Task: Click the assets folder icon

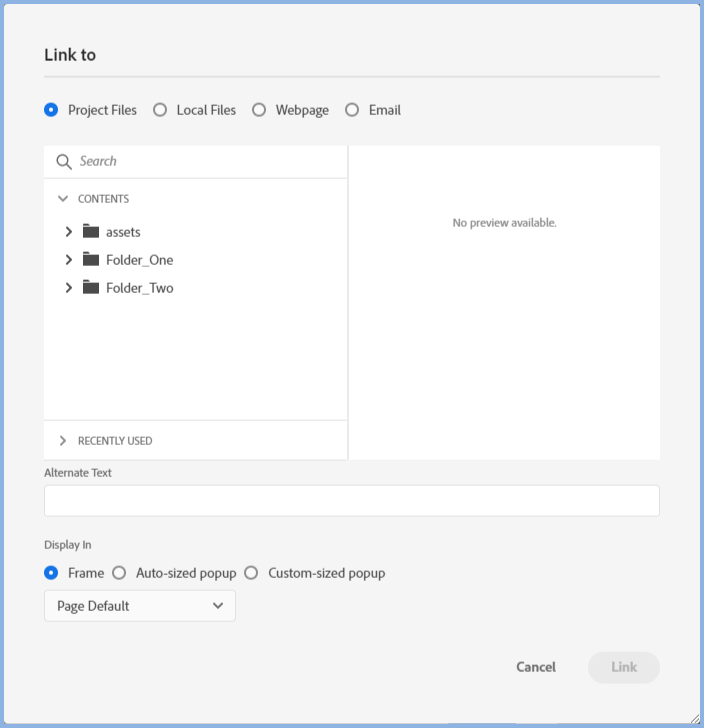Action: [91, 231]
